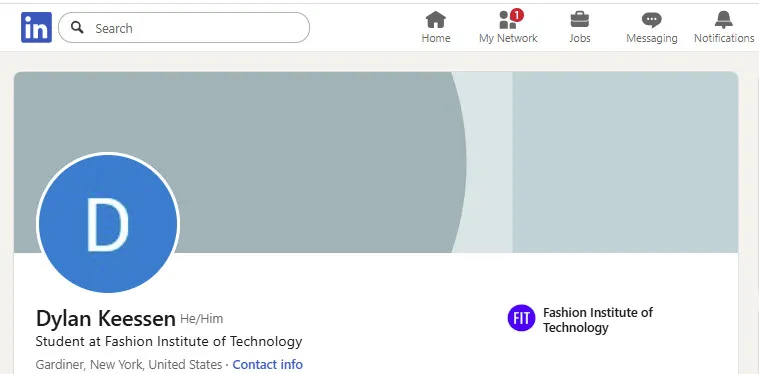Go to the Jobs label in navigation

coord(579,38)
